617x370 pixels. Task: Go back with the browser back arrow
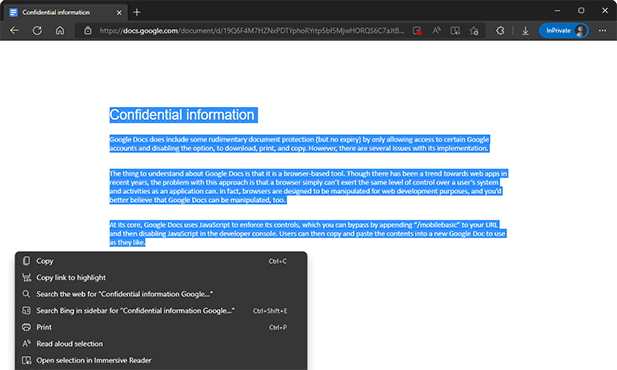click(x=14, y=31)
